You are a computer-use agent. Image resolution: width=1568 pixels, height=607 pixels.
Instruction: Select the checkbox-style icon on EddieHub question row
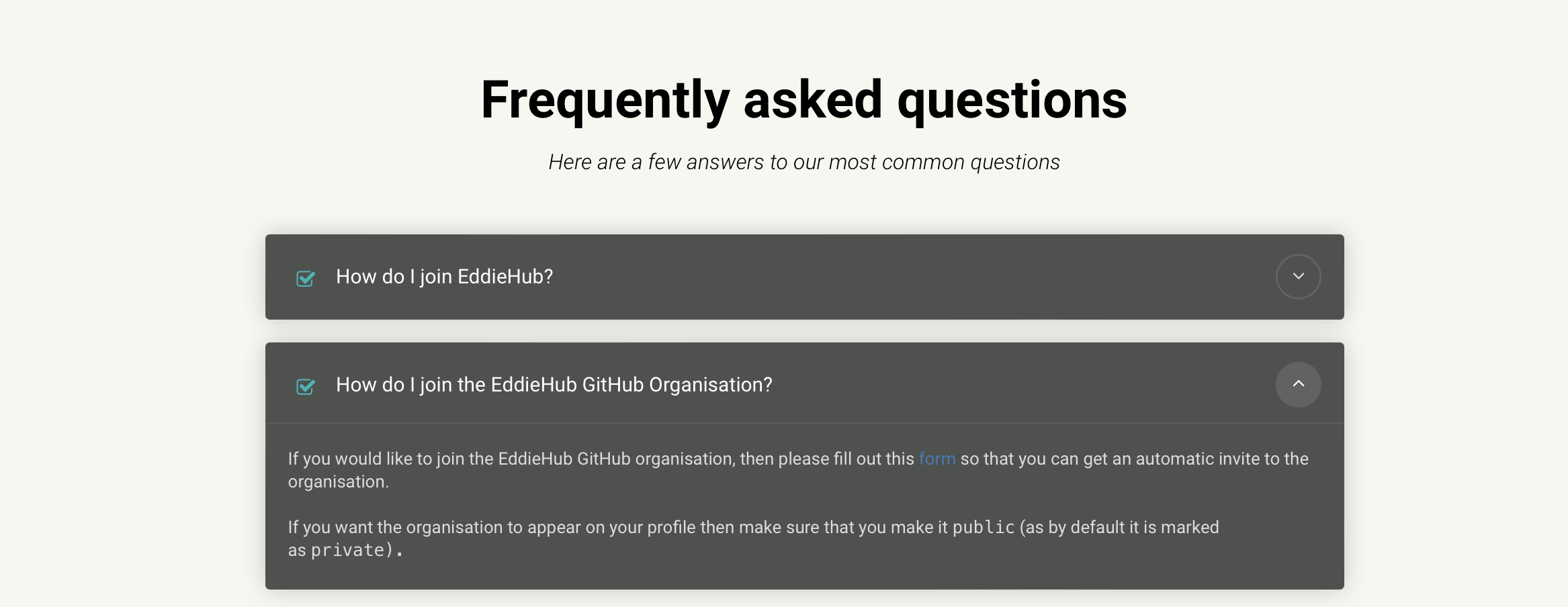click(x=305, y=278)
